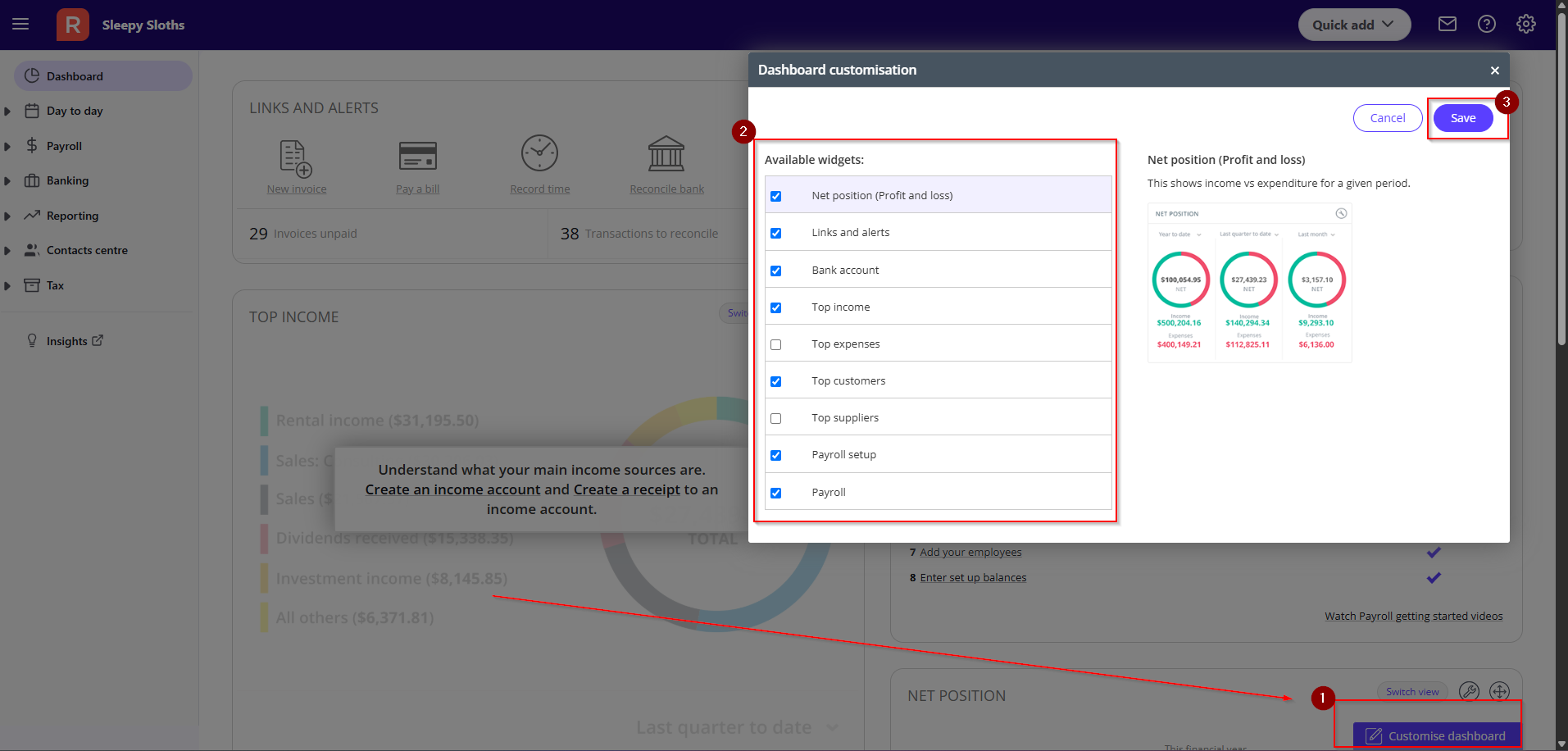Click the Reconcile bank building icon
Image resolution: width=1568 pixels, height=751 pixels.
click(666, 153)
